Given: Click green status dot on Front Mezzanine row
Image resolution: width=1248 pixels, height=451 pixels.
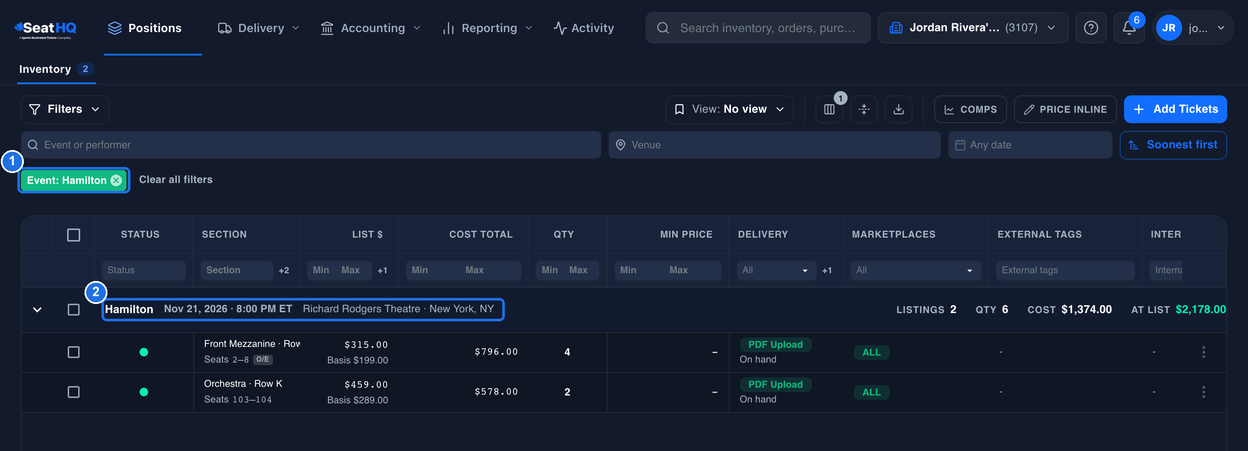Looking at the screenshot, I should [144, 352].
